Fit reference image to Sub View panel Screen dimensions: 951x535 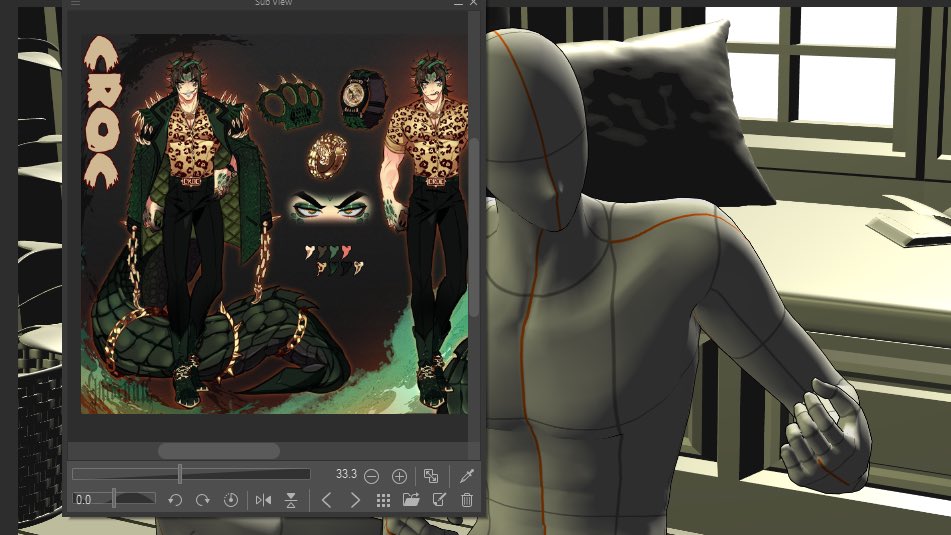click(431, 476)
